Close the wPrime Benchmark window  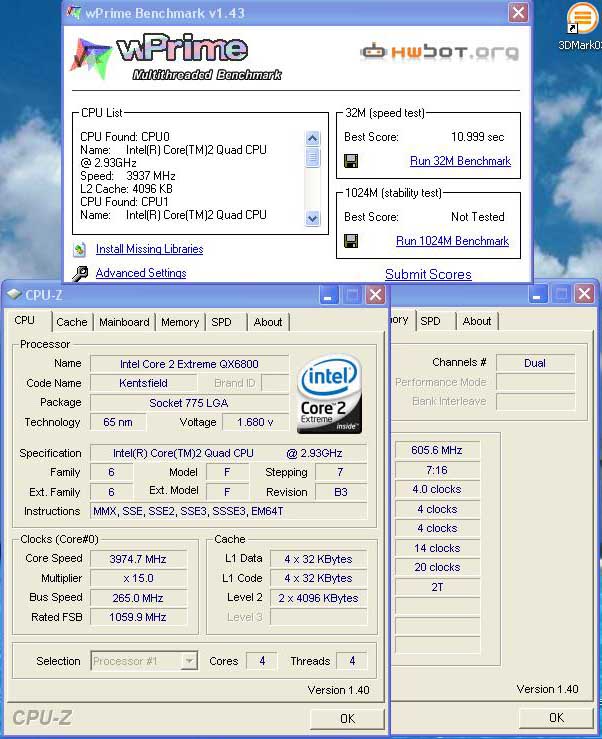coord(518,12)
